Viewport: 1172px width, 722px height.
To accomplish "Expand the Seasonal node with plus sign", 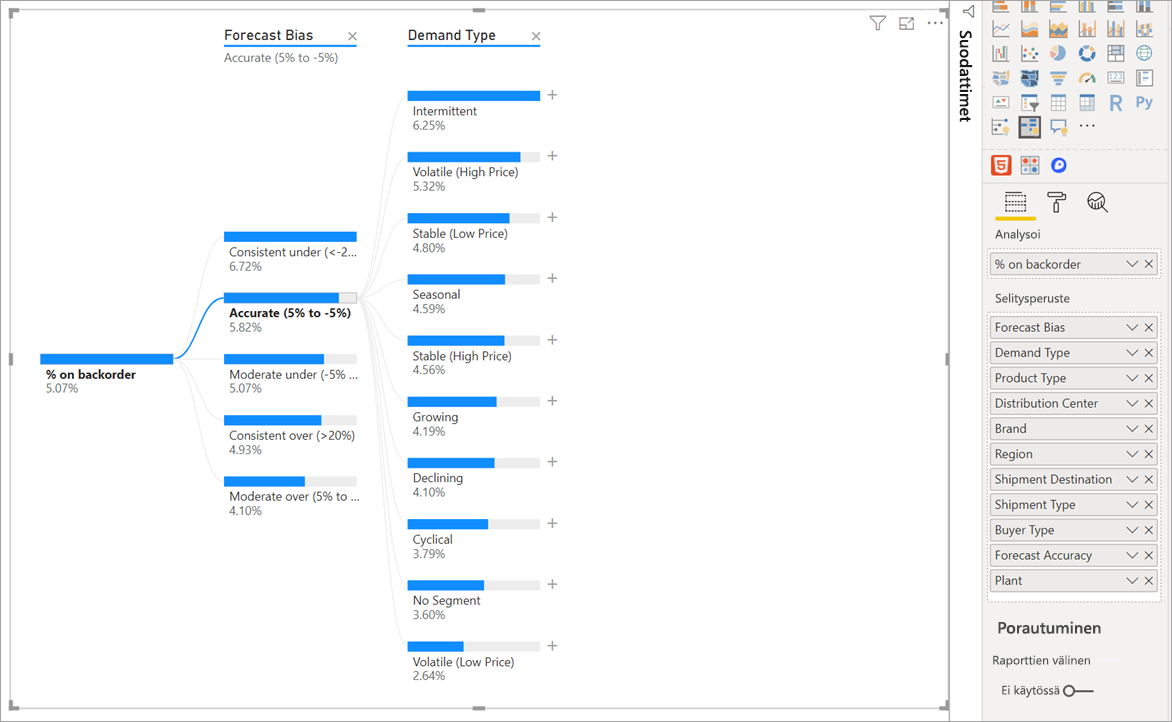I will click(552, 278).
